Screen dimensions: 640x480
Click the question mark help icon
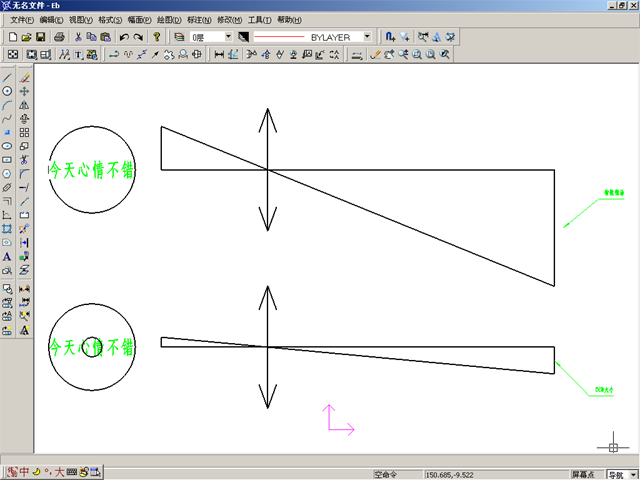157,37
